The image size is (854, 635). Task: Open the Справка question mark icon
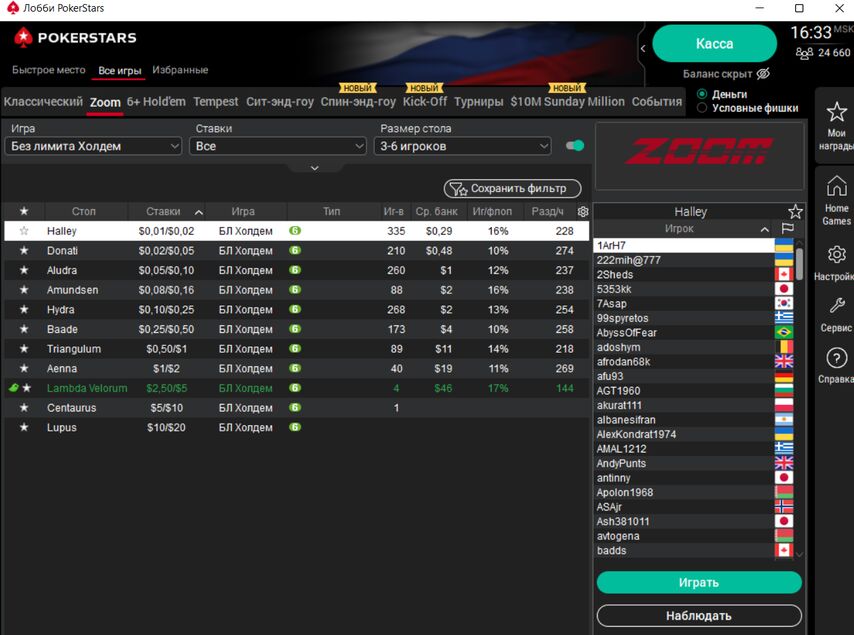click(x=836, y=358)
